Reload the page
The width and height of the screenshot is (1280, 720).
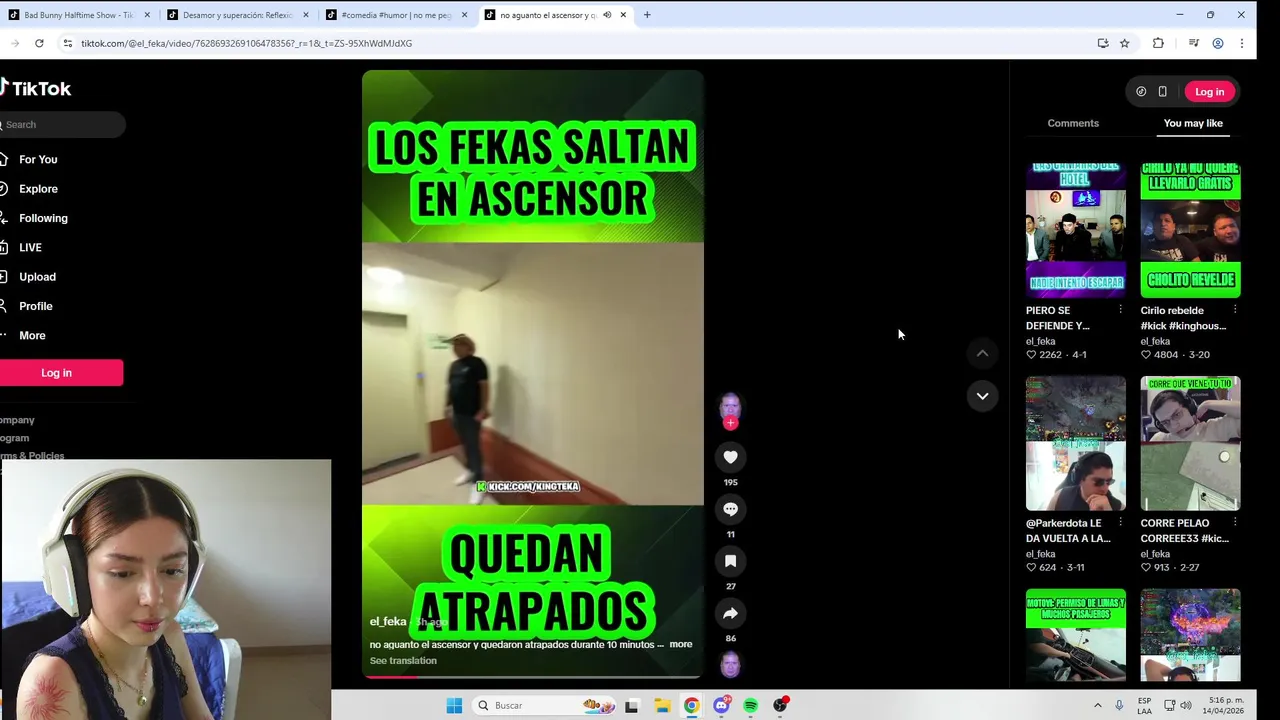point(39,43)
